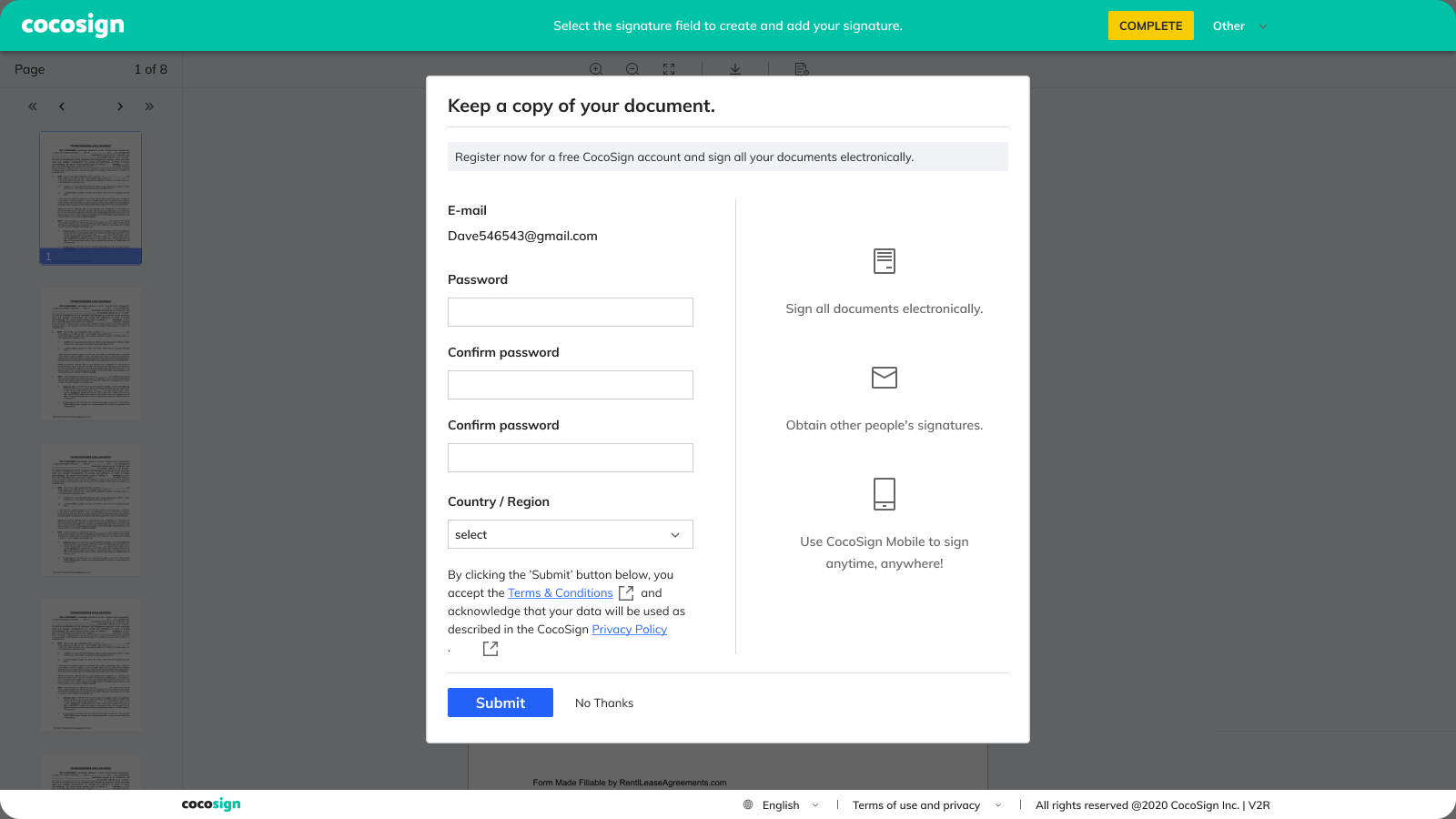Click the globe language icon in footer

click(748, 805)
